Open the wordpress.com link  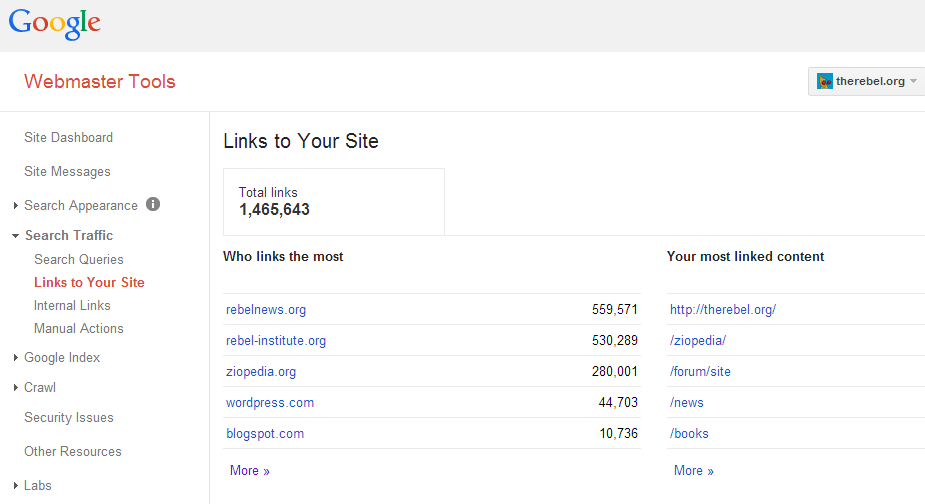pos(270,402)
